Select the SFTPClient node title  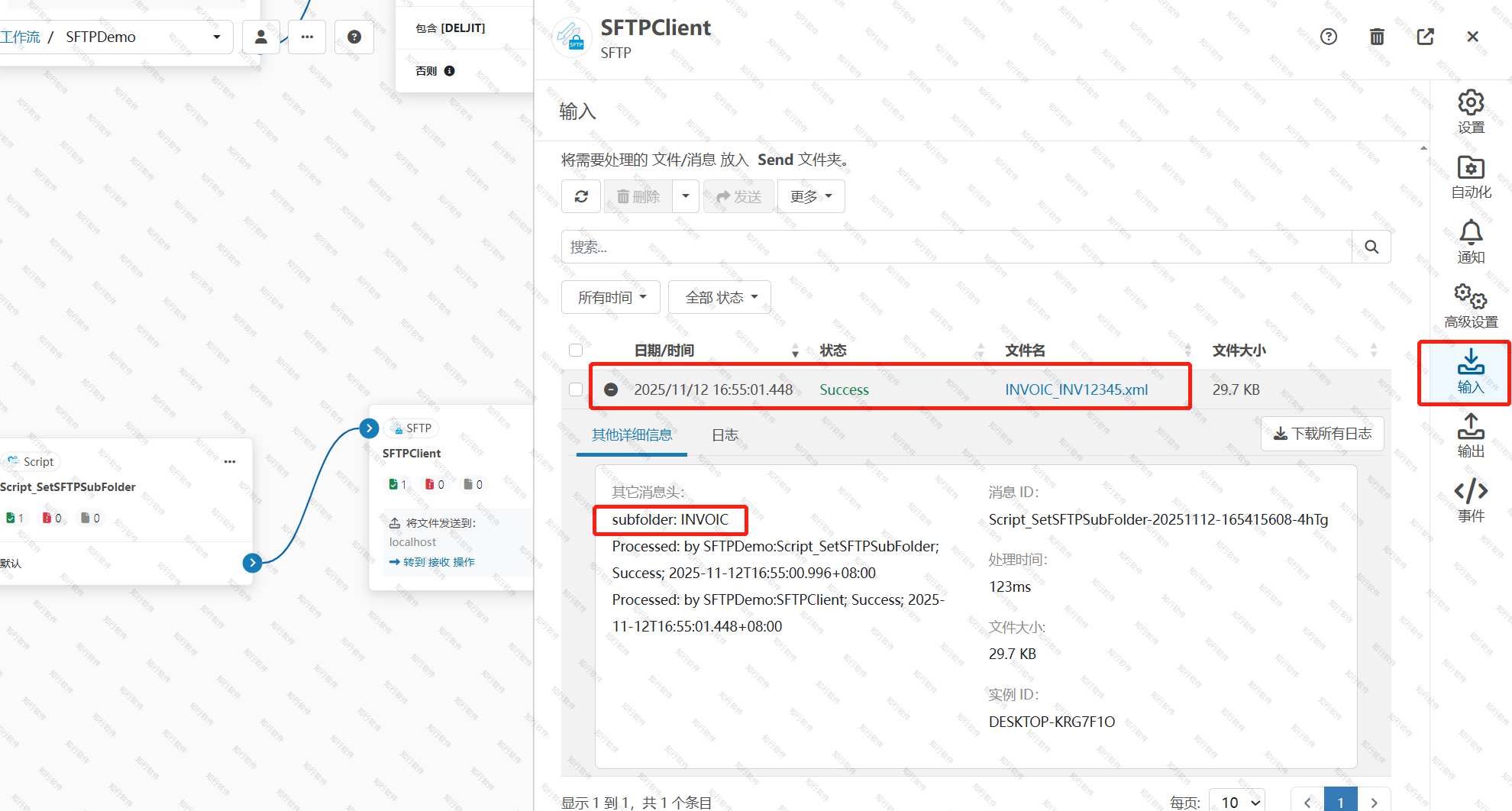pos(412,453)
